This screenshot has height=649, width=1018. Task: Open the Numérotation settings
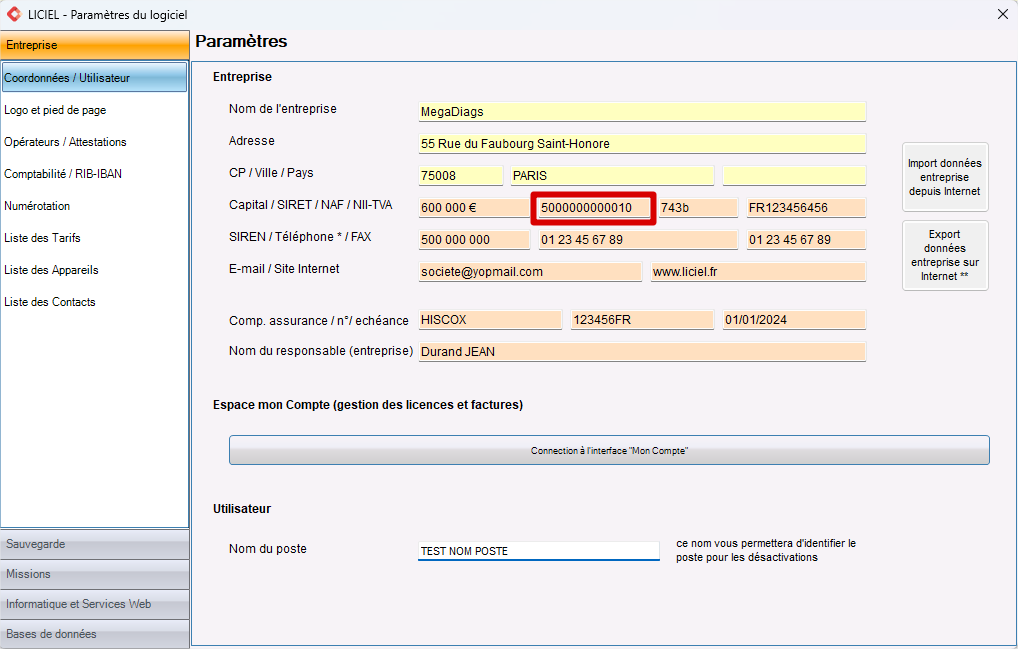click(x=37, y=206)
